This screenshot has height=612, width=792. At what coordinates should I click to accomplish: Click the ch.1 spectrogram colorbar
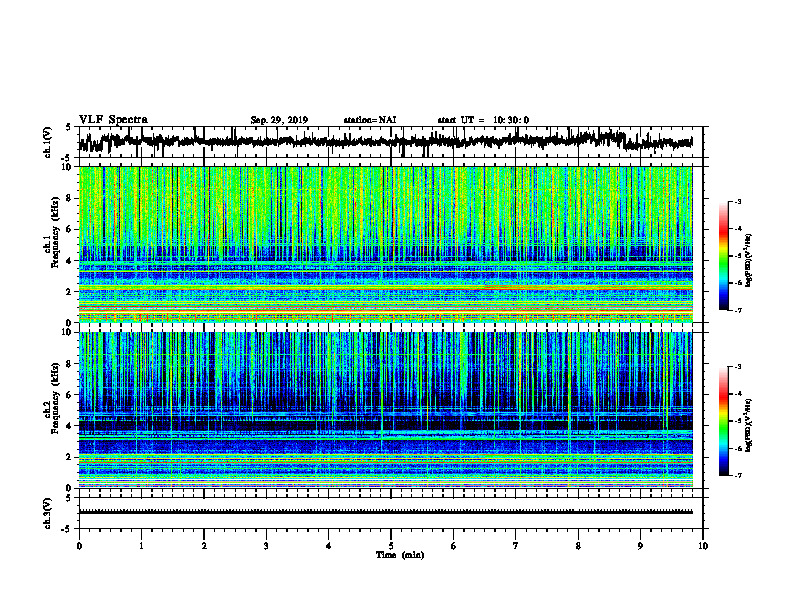(723, 256)
